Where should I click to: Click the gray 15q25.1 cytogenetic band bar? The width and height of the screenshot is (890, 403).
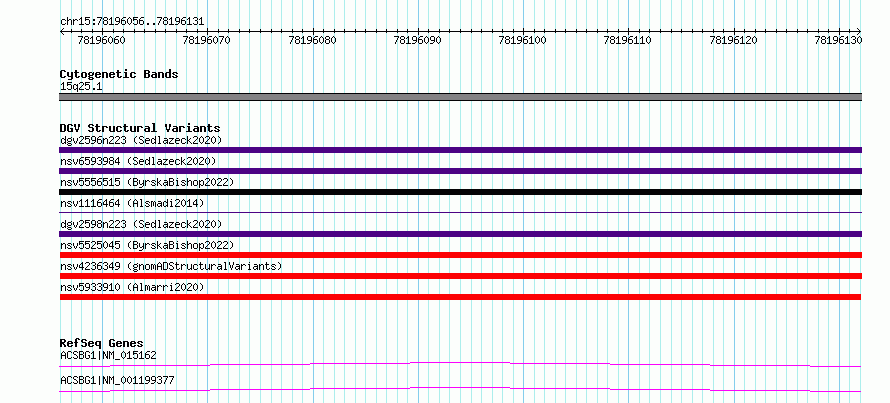pos(460,97)
